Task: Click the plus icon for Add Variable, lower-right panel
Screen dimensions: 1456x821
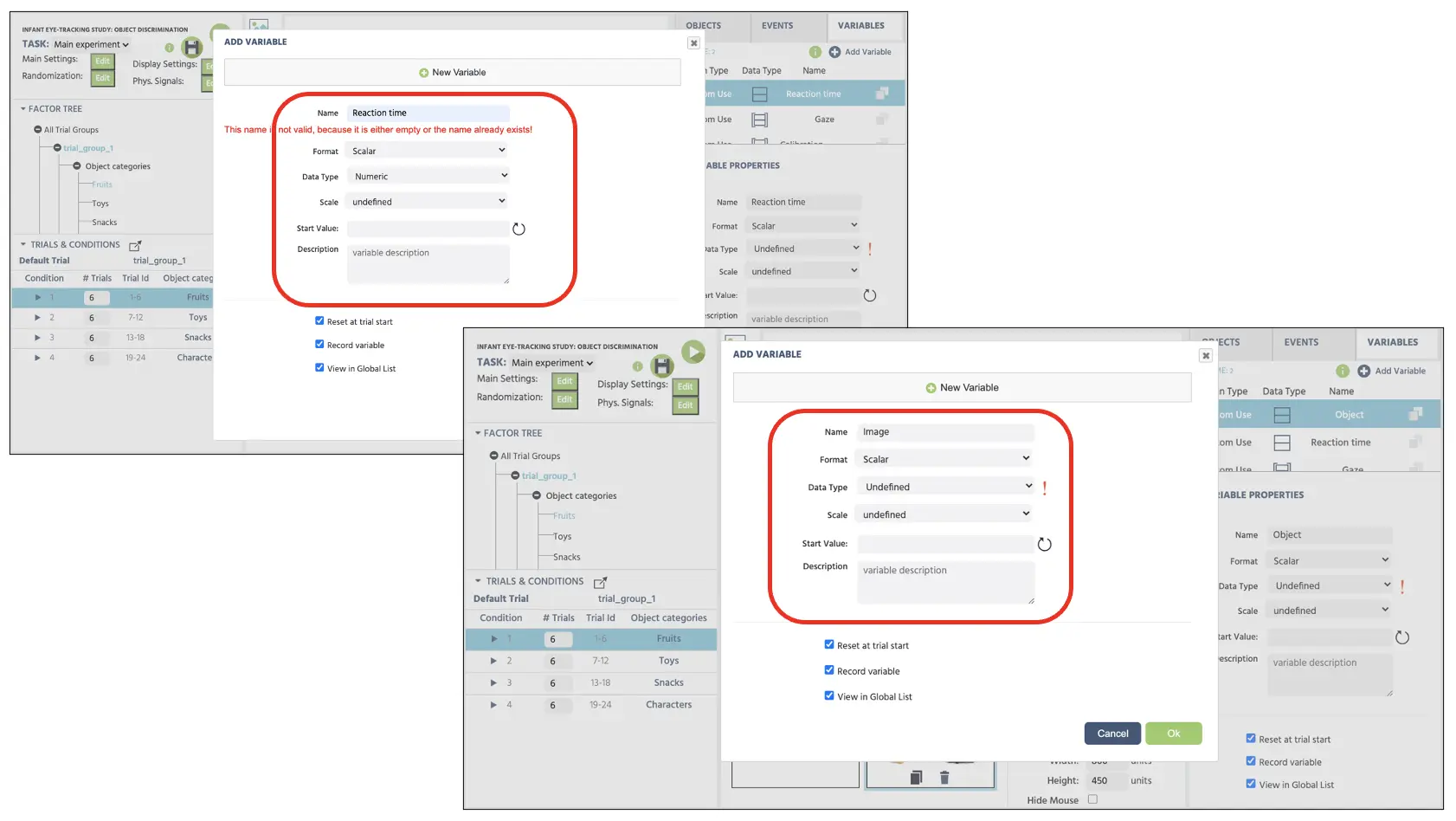Action: tap(1363, 371)
